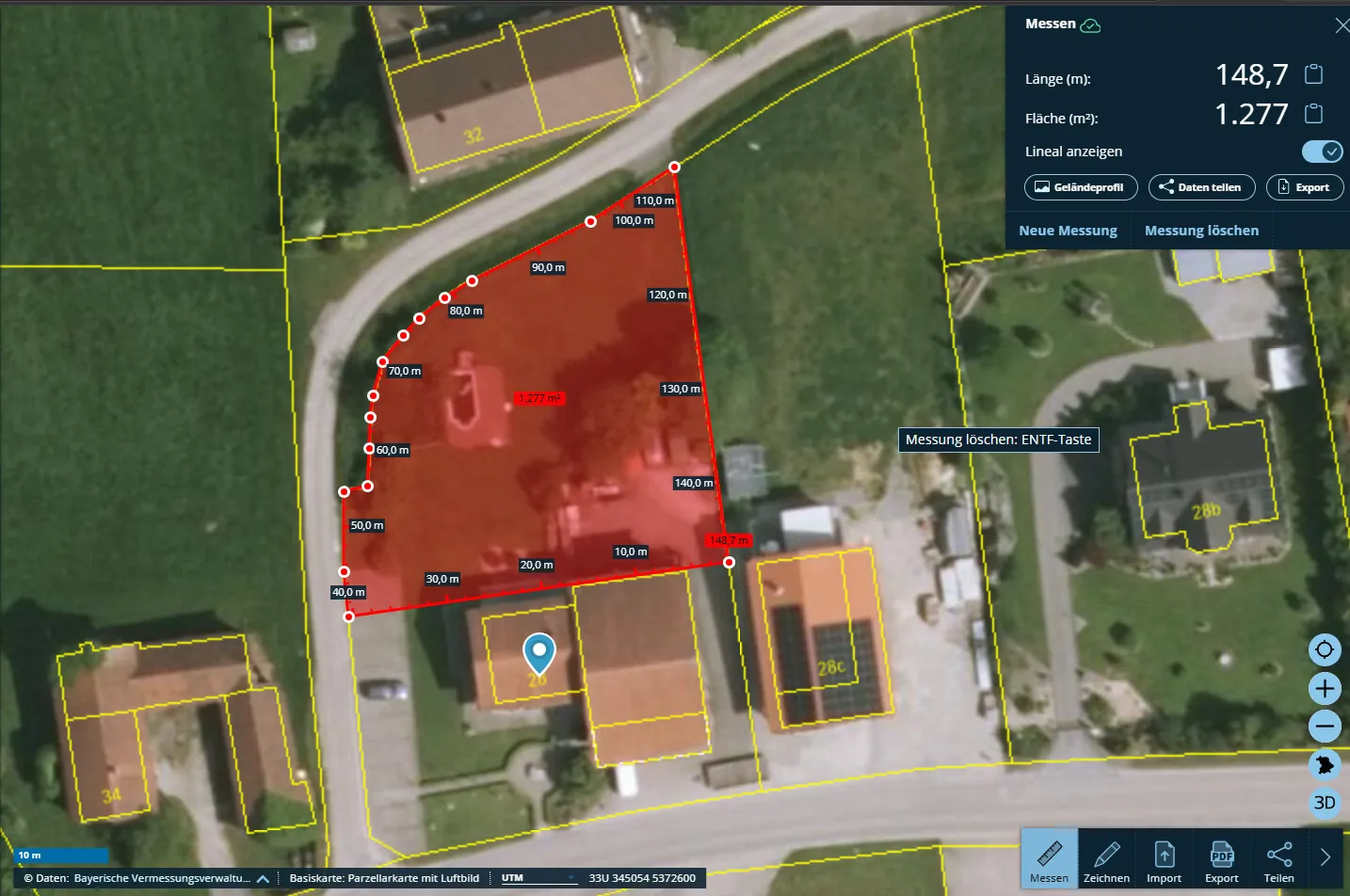Activate the Messen tool in bottom toolbar

tap(1049, 860)
